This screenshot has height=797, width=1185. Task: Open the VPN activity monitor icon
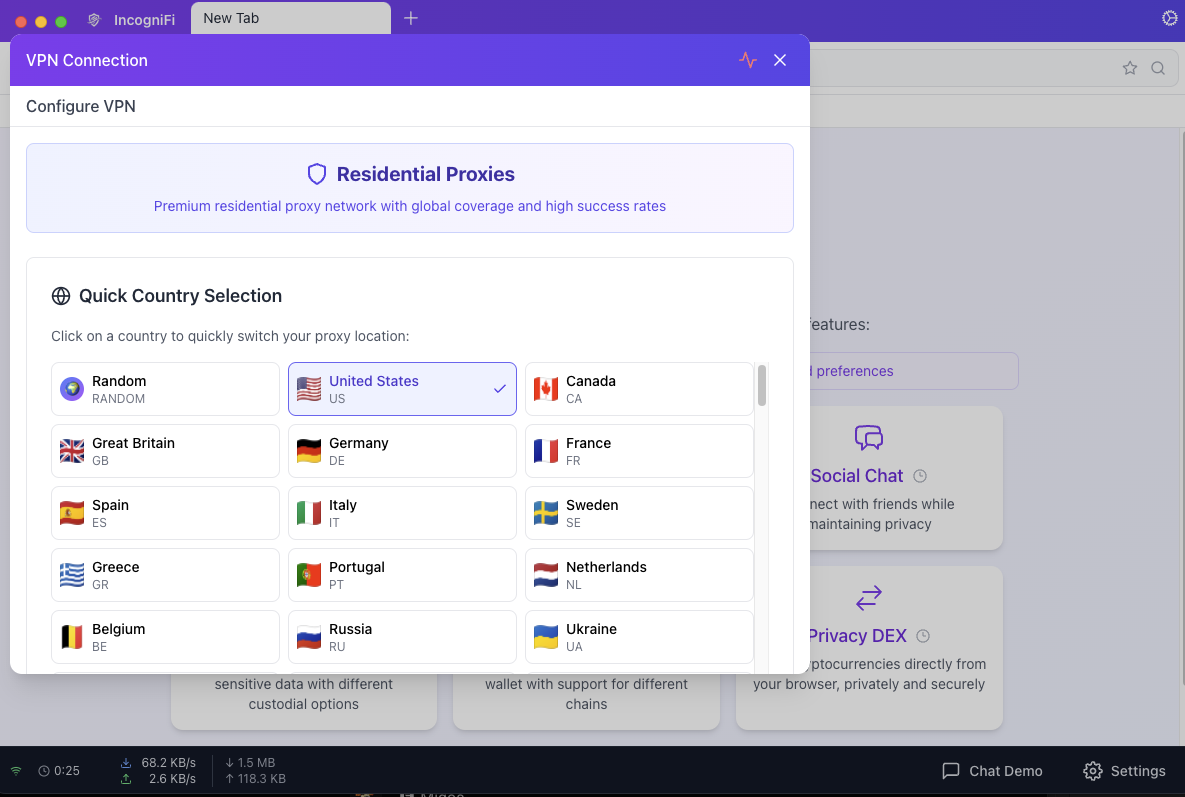[748, 60]
